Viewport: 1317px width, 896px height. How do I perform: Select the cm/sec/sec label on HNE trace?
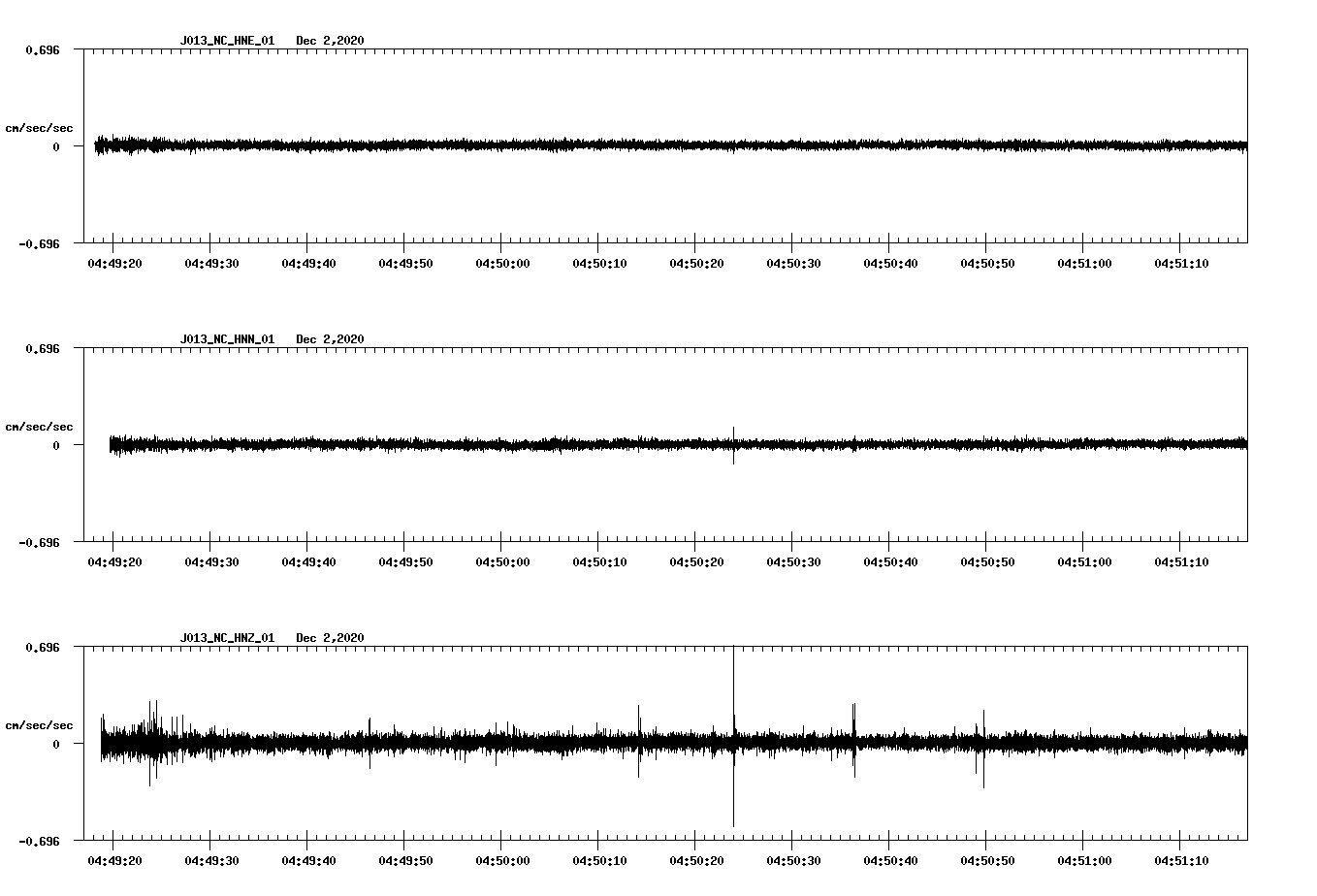pos(40,126)
